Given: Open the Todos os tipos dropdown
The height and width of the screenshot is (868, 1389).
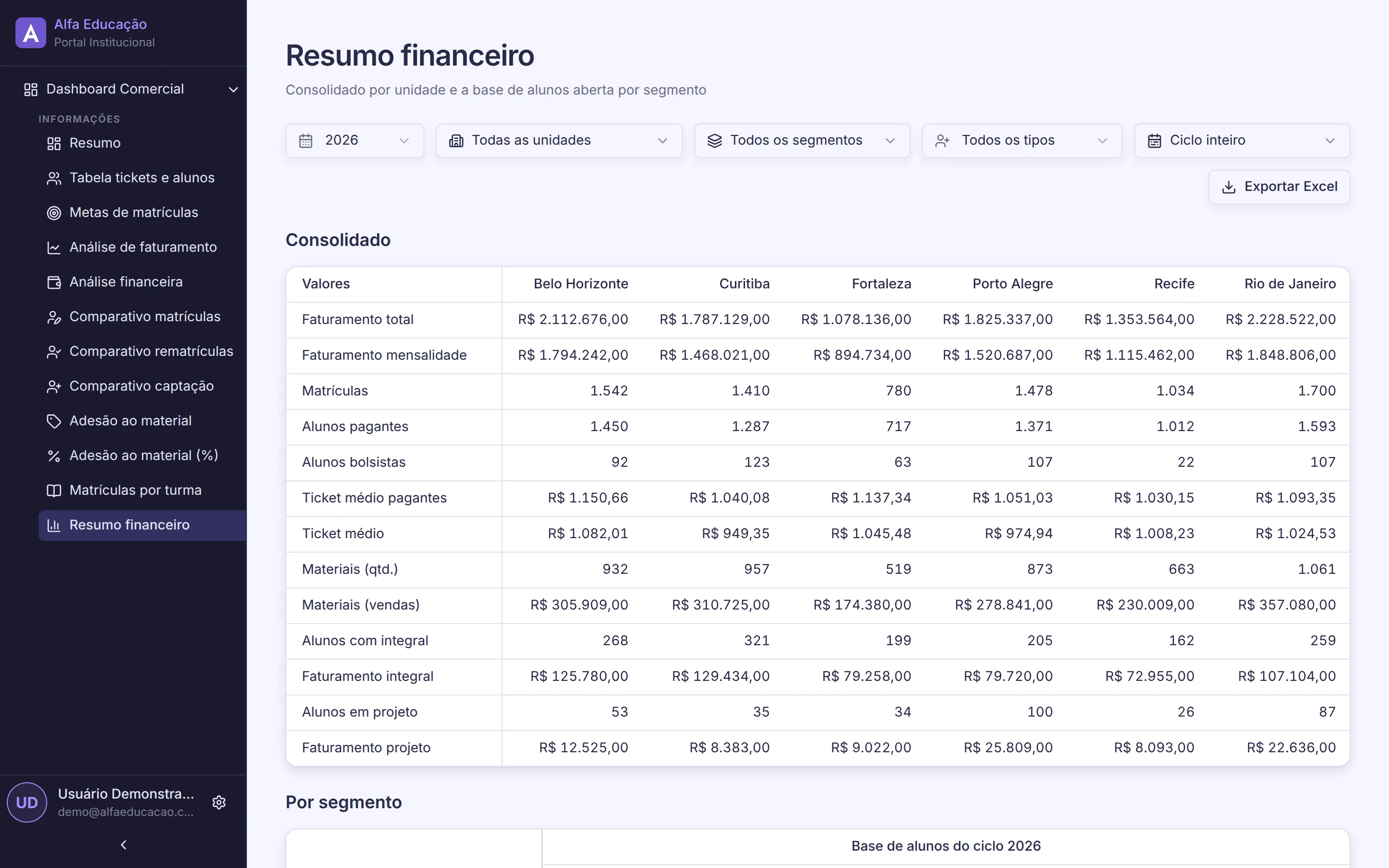Looking at the screenshot, I should click(x=1021, y=141).
